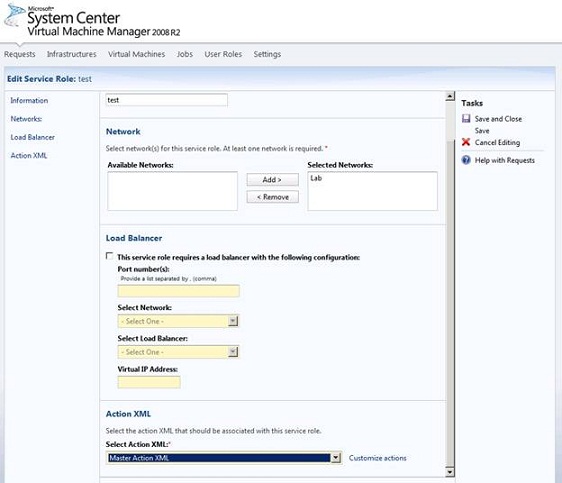Click the Save and Close floppy disk icon
The height and width of the screenshot is (483, 562).
466,119
